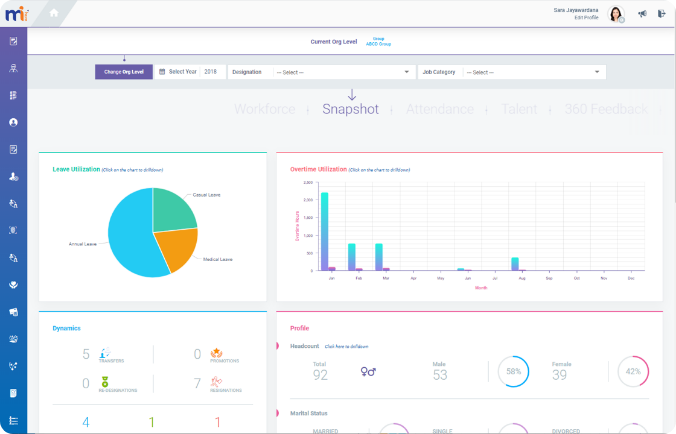Click the Profile panel title
Viewport: 676px width, 434px height.
click(x=300, y=328)
